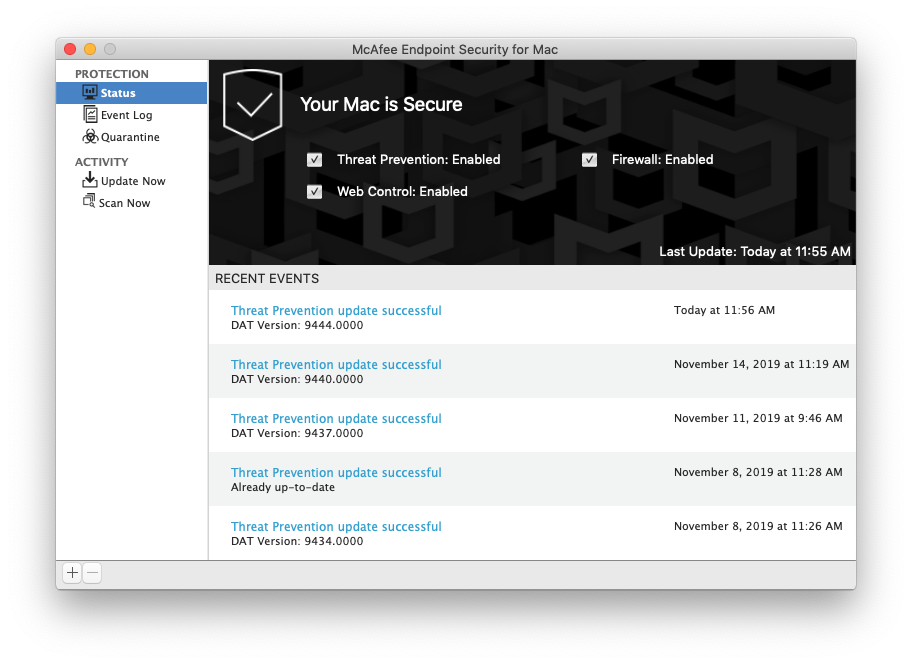This screenshot has width=912, height=664.
Task: Click the Update Now download icon
Action: click(x=90, y=181)
